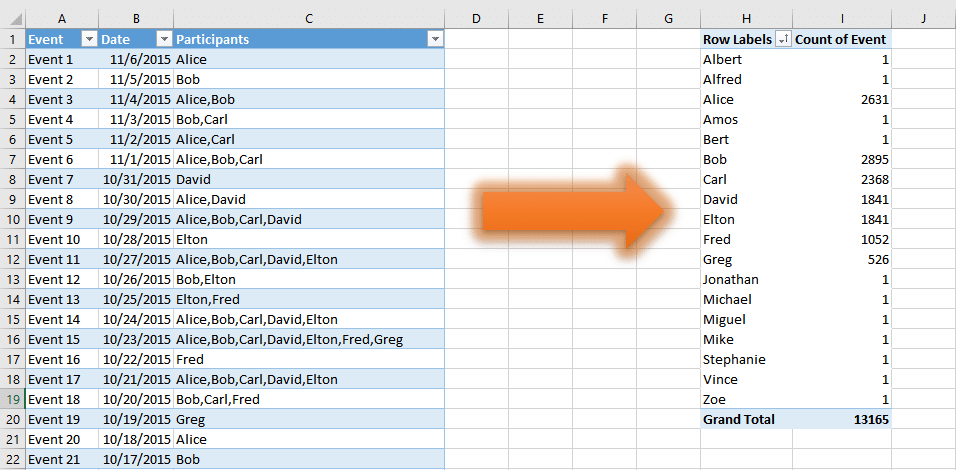Click the Grand Total label cell
The width and height of the screenshot is (956, 470).
click(x=746, y=419)
